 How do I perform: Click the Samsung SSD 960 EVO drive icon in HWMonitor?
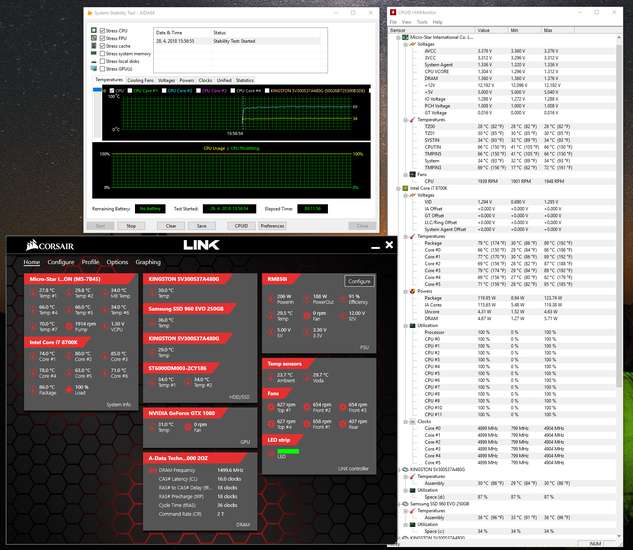[x=405, y=504]
